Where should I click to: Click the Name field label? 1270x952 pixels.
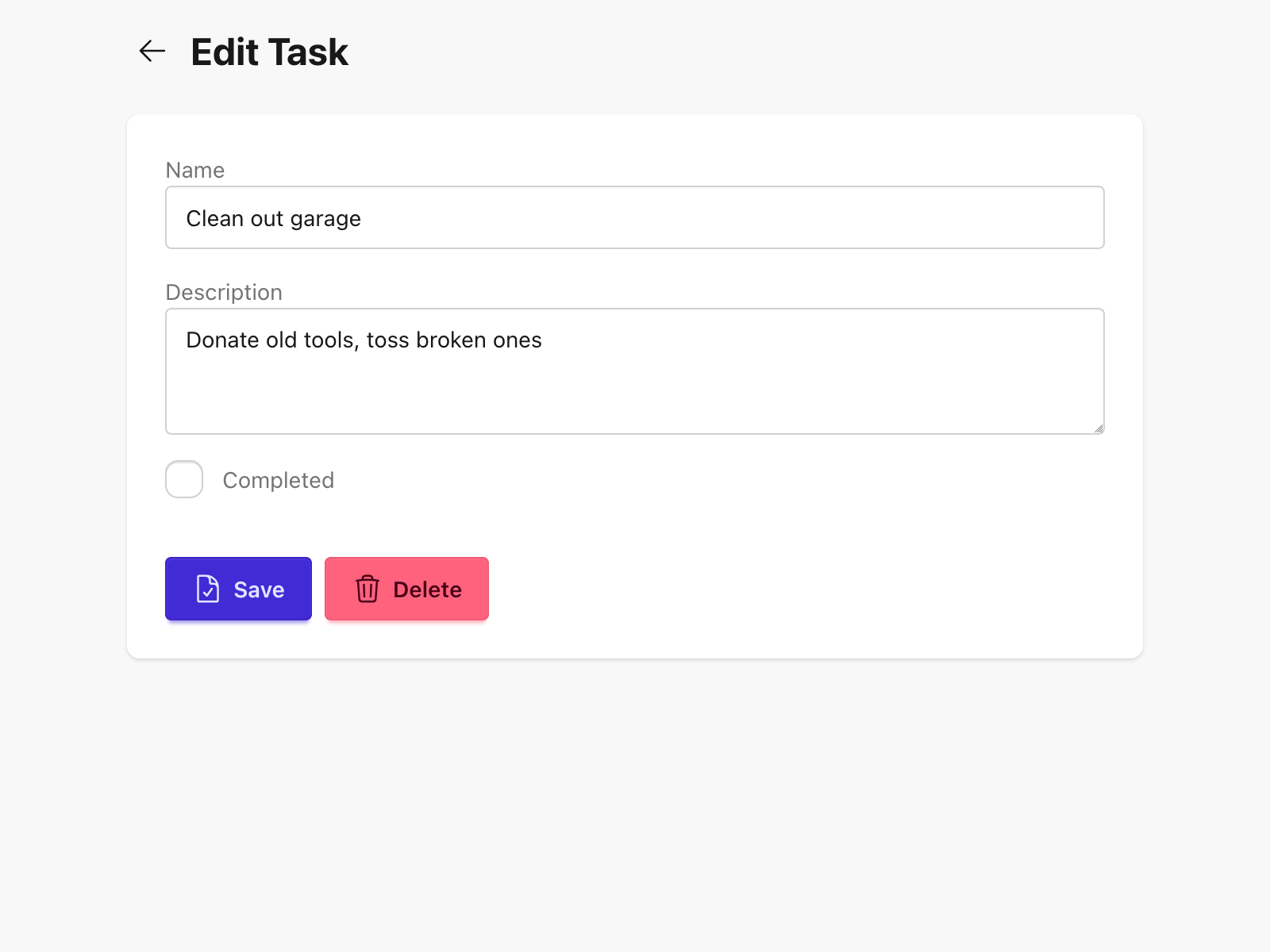pyautogui.click(x=195, y=170)
